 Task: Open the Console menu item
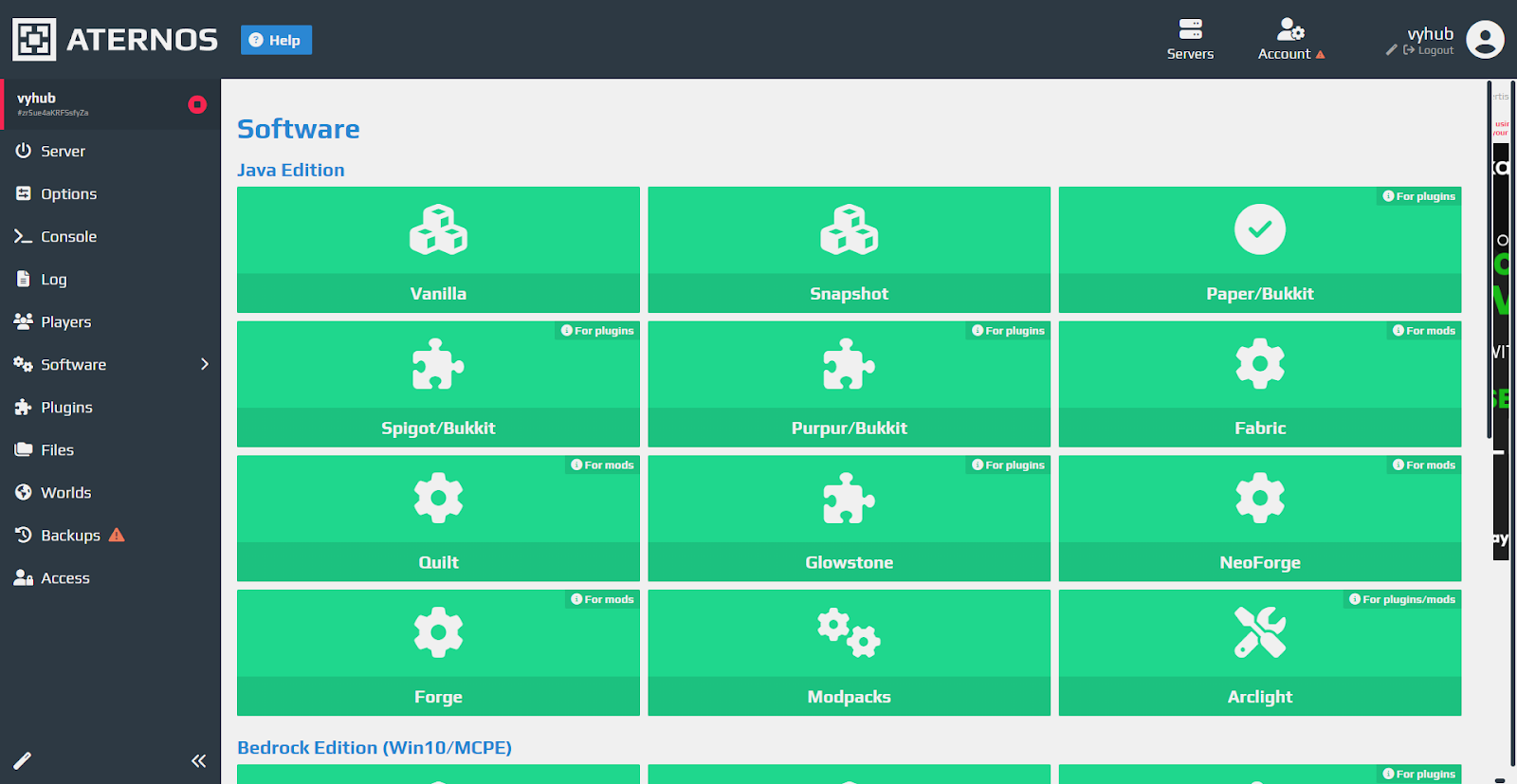click(x=110, y=236)
